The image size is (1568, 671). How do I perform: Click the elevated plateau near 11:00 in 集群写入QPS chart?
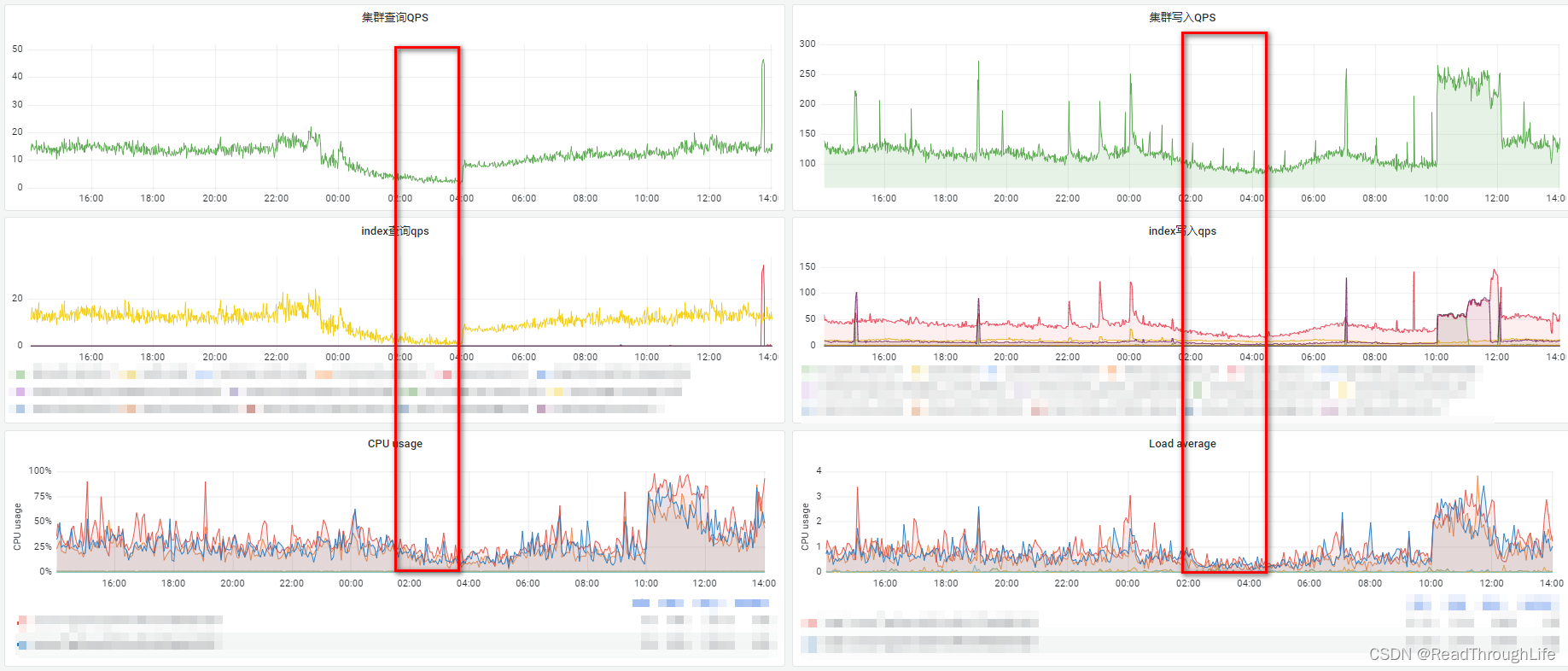pyautogui.click(x=1468, y=84)
